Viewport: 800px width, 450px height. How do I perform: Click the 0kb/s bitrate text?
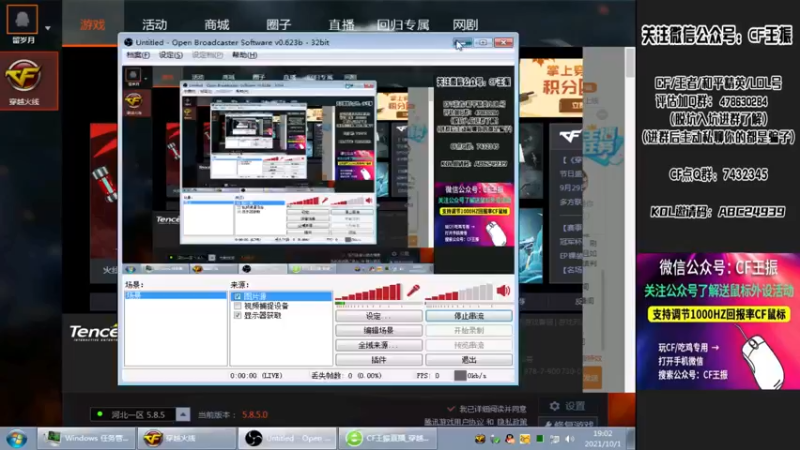[477, 376]
